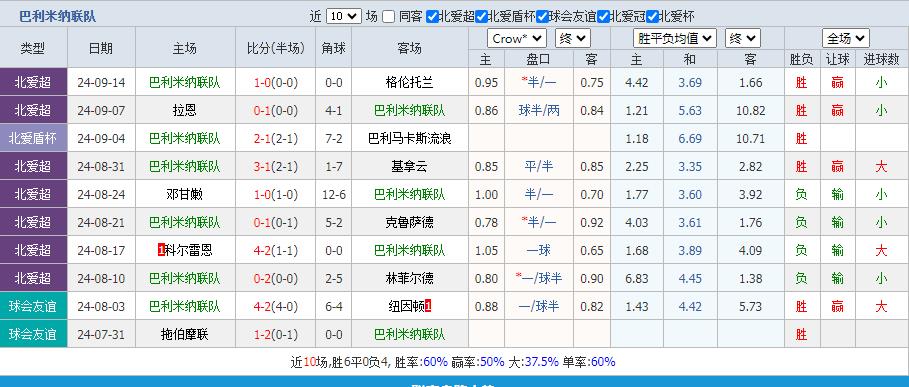Screen dimensions: 909x387
Task: Click the 球会友谊 tag in the 24-08-03 row
Action: (x=33, y=306)
